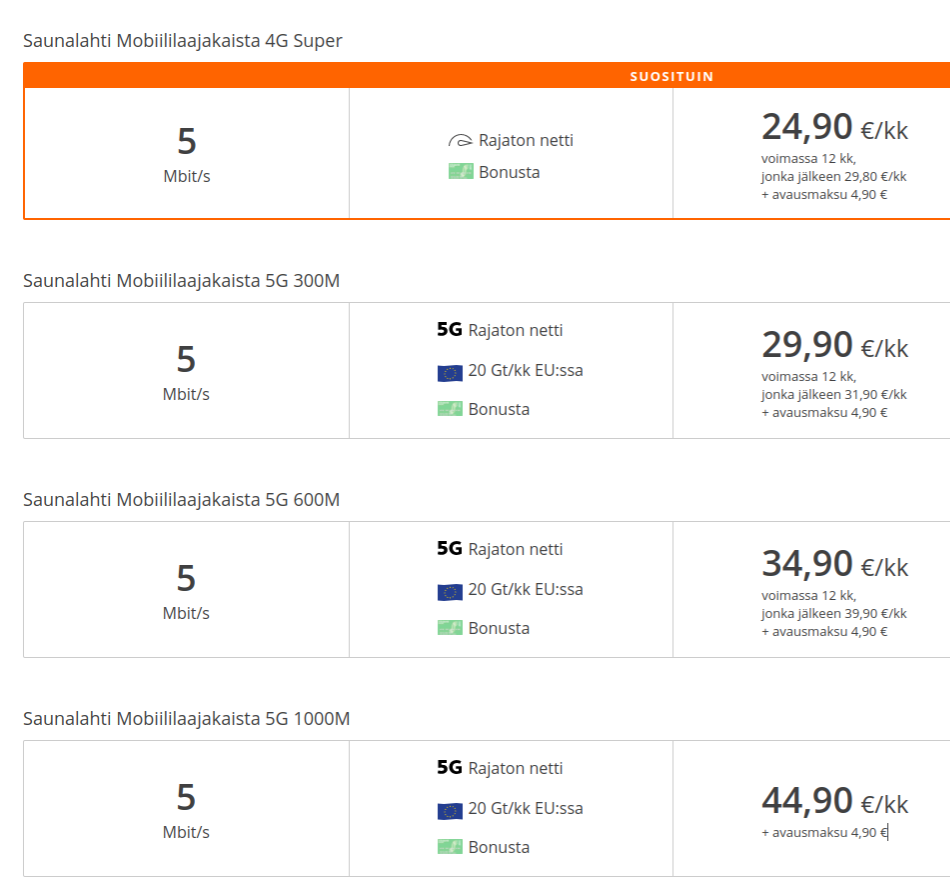
Task: Click the 5G icon in 5G 300M plan
Action: point(450,330)
